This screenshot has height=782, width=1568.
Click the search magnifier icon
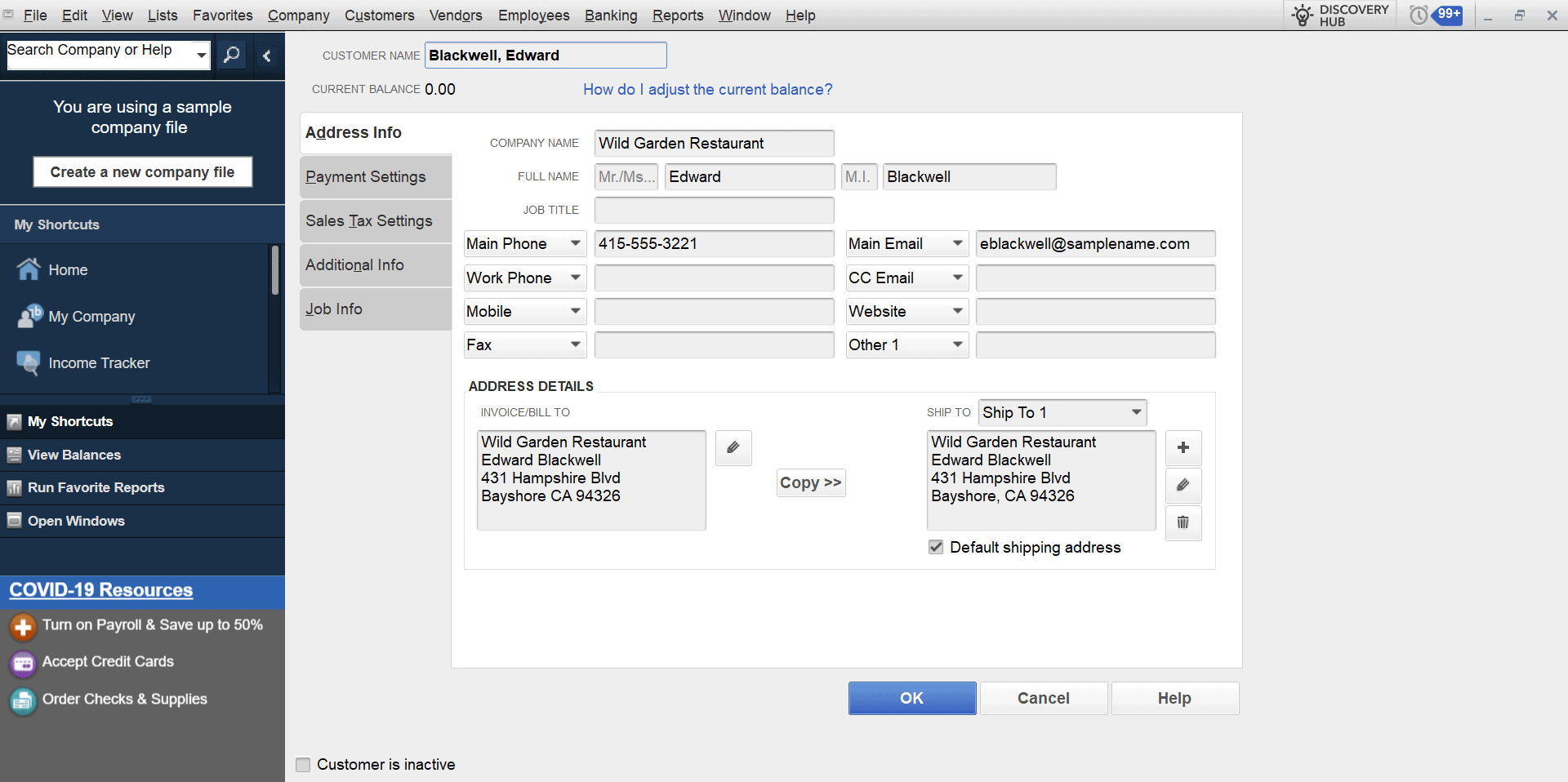(x=232, y=55)
